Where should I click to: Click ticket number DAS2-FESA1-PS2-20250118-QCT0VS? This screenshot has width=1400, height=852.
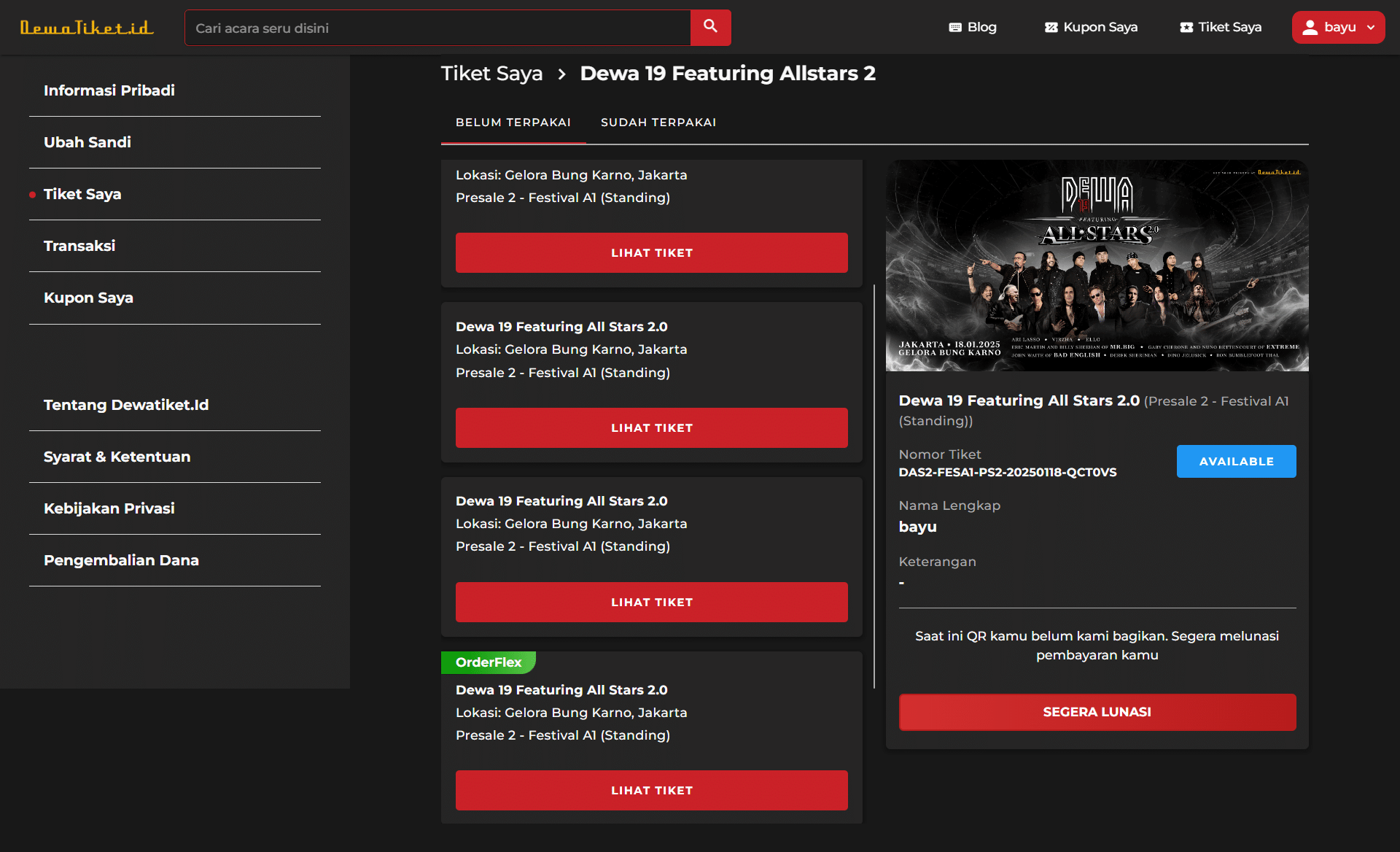(x=1008, y=473)
